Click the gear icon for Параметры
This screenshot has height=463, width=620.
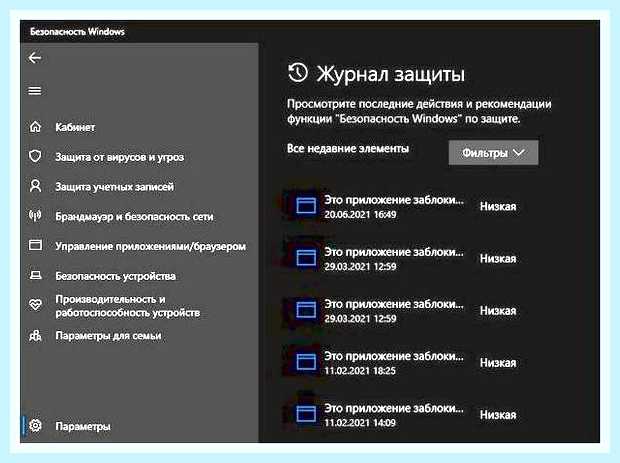pyautogui.click(x=35, y=425)
